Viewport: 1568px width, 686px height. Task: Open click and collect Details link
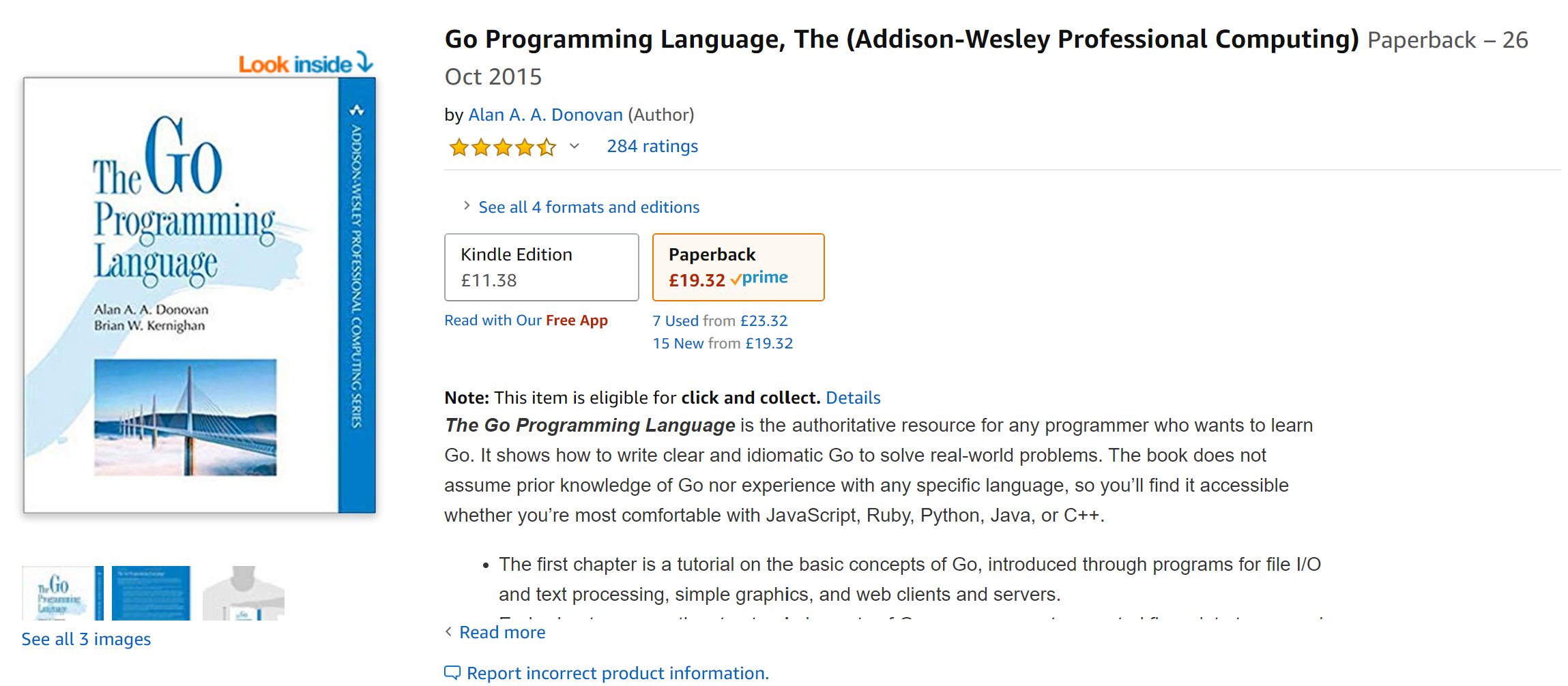tap(853, 398)
